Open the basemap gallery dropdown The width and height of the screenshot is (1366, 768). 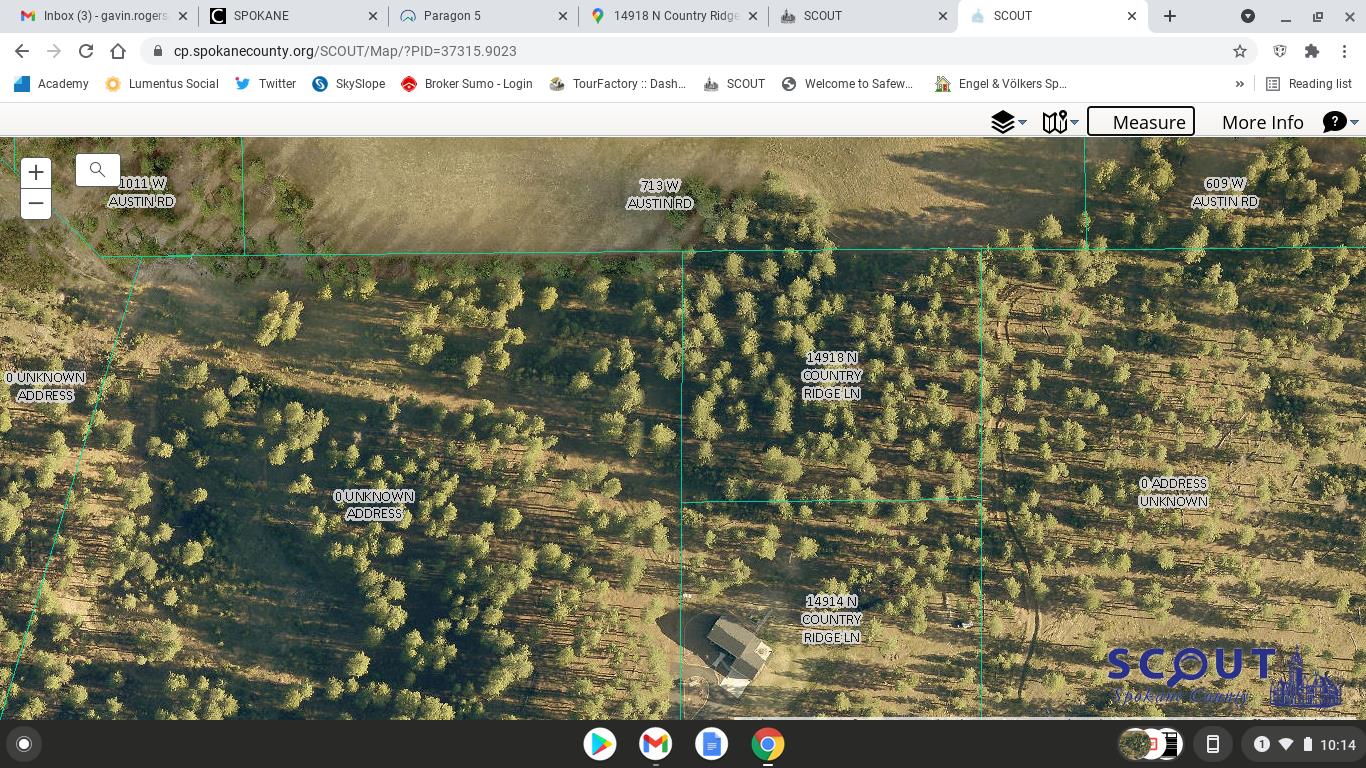(x=1060, y=122)
